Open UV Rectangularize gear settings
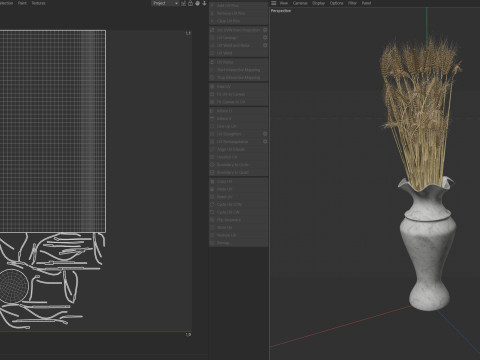Screen dimensions: 480x360 click(x=265, y=142)
